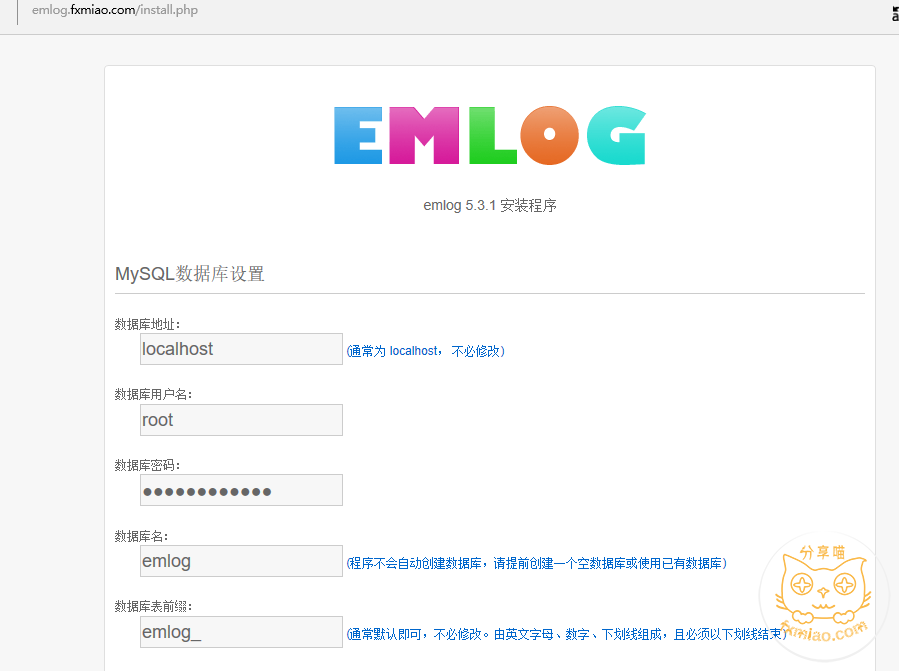Click the table prefix hint about underscores
The image size is (899, 671).
tap(566, 634)
